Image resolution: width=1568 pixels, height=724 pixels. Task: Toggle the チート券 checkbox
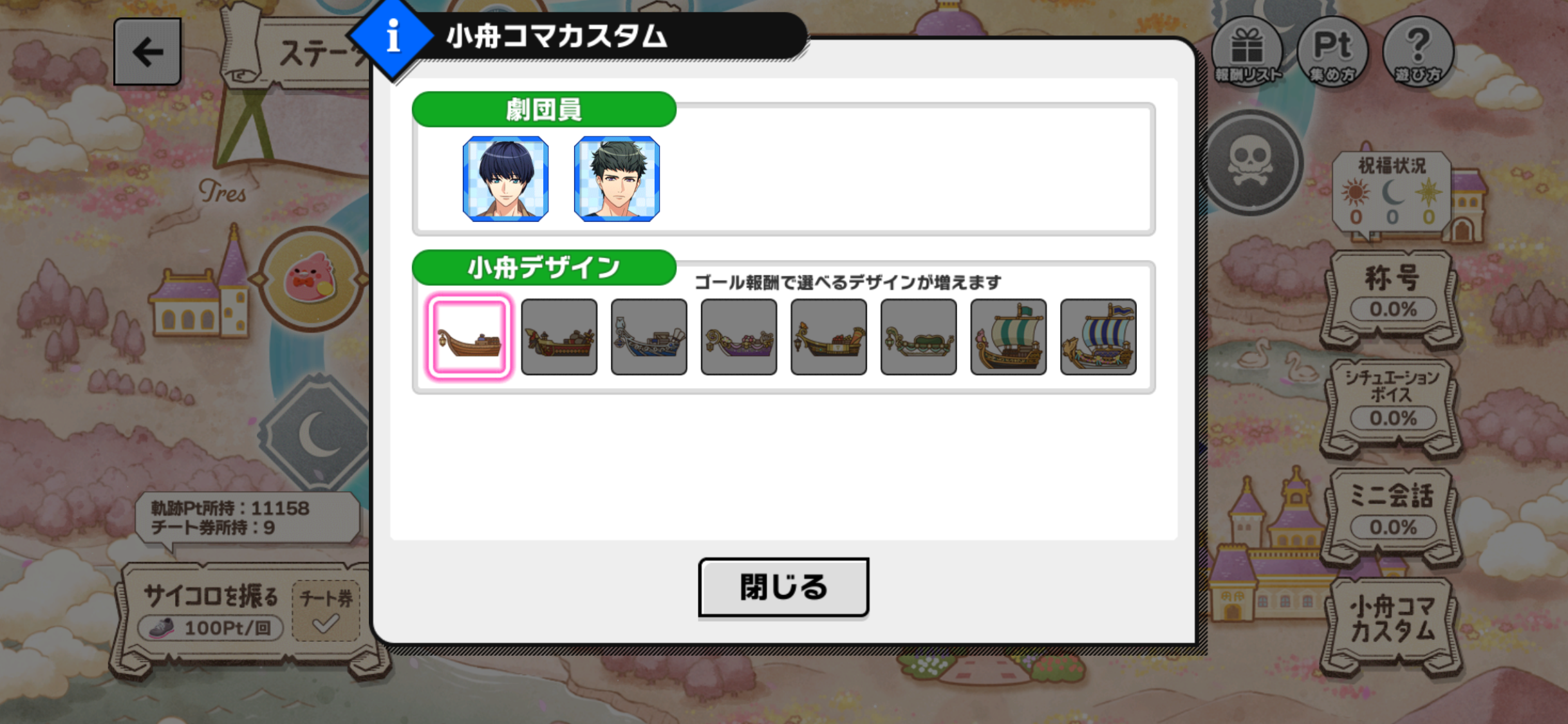[x=326, y=611]
